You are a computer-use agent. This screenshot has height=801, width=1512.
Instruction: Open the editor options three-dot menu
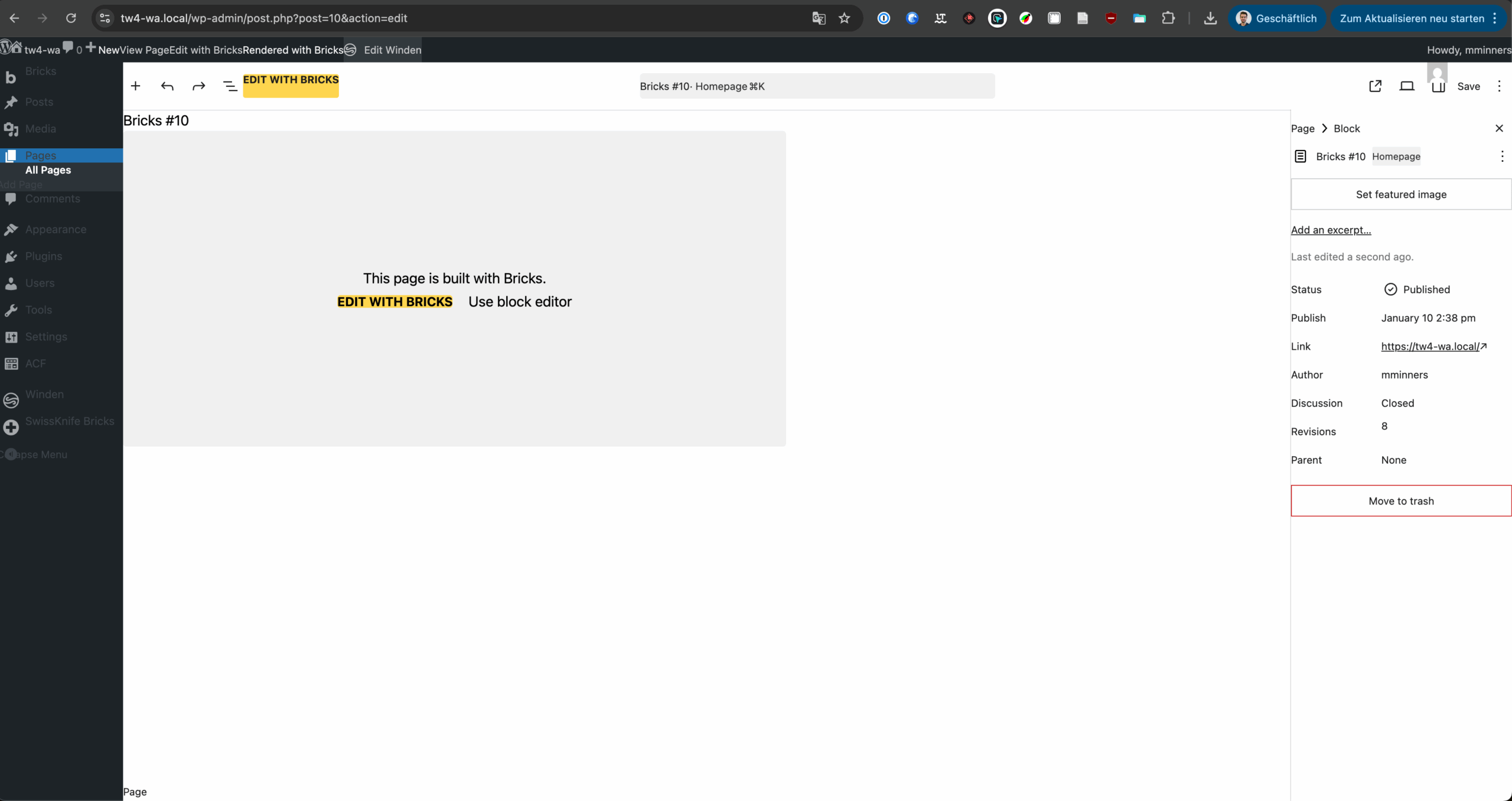tap(1499, 86)
